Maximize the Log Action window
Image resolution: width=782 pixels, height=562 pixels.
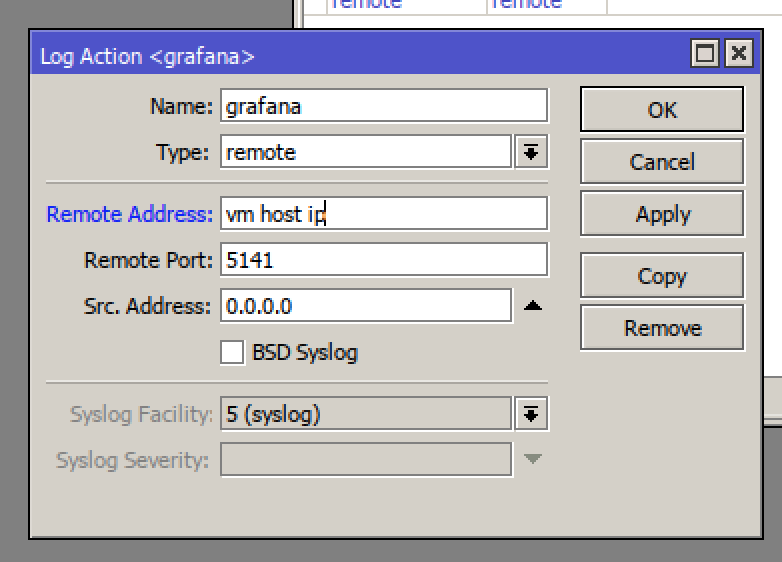point(704,53)
